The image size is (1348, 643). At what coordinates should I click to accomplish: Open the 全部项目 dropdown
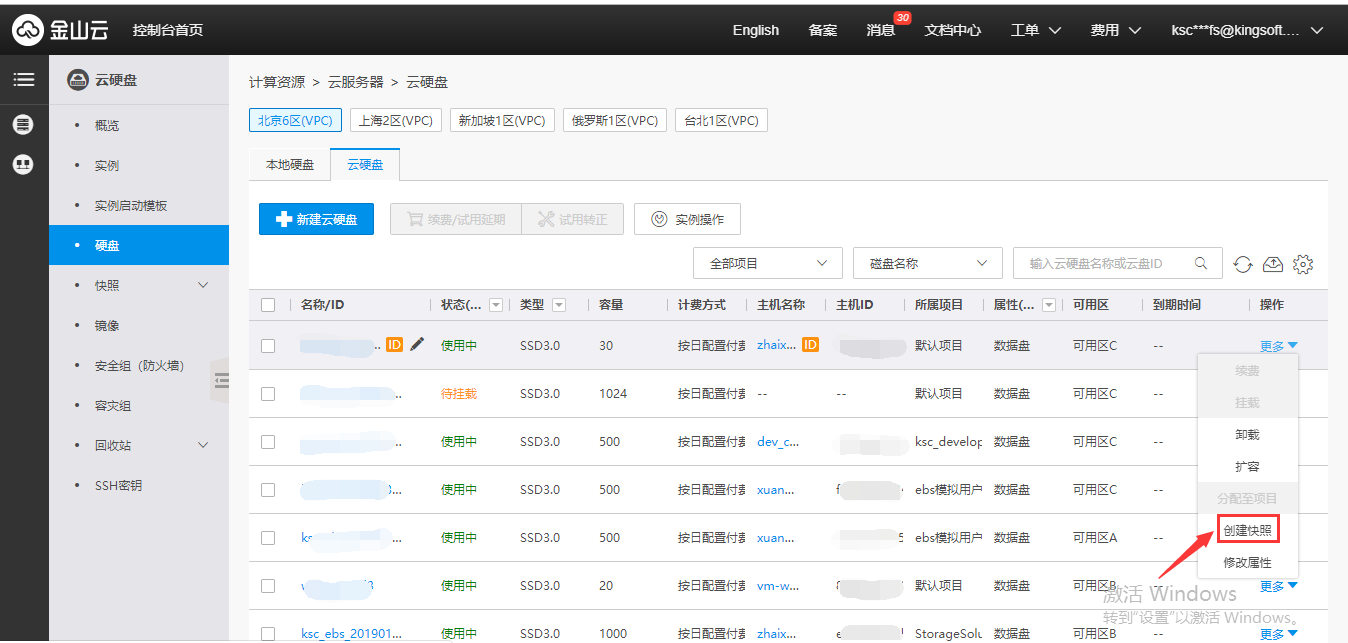point(768,263)
